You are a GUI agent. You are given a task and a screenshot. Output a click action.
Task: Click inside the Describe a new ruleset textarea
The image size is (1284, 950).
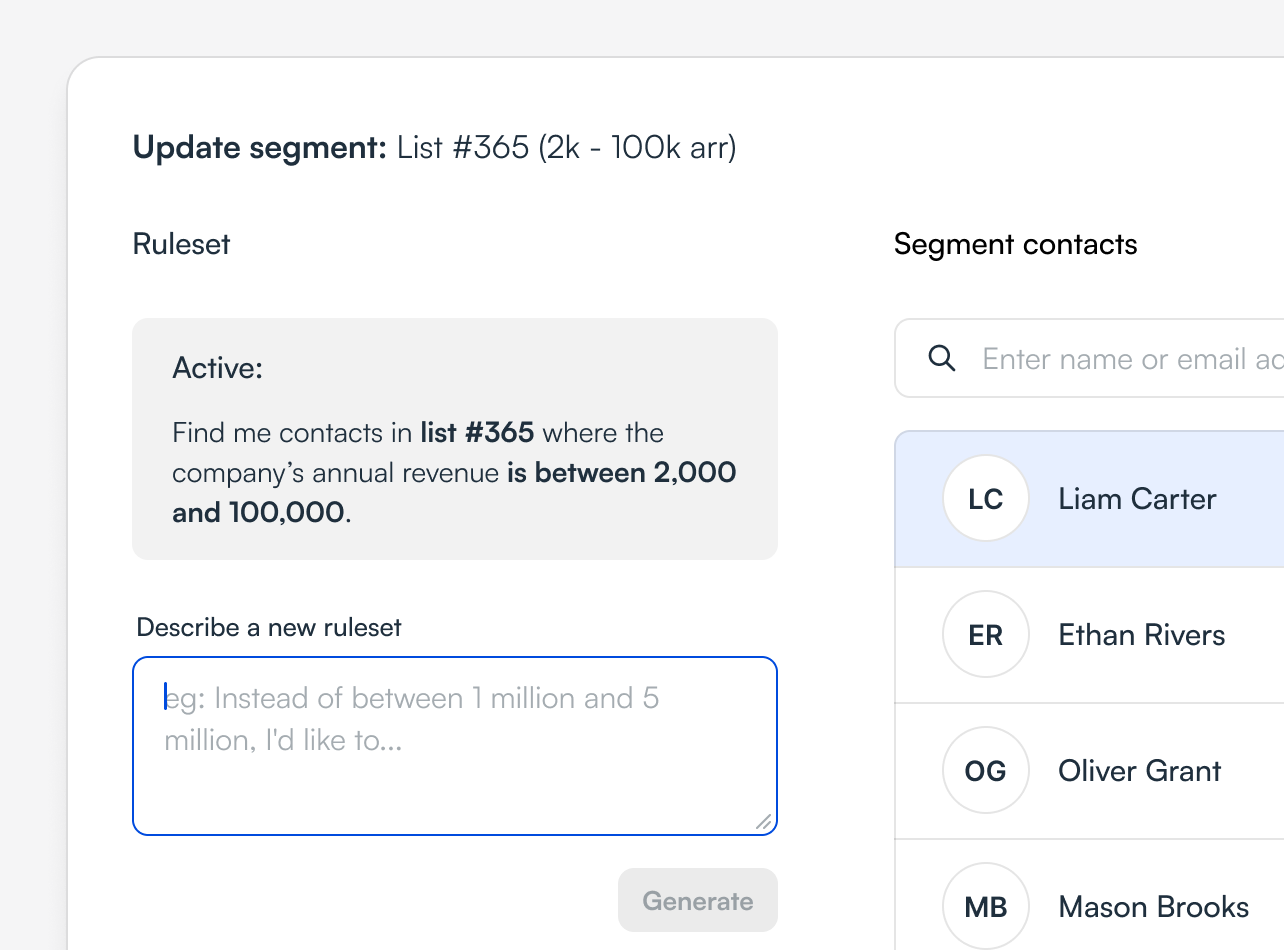coord(455,746)
